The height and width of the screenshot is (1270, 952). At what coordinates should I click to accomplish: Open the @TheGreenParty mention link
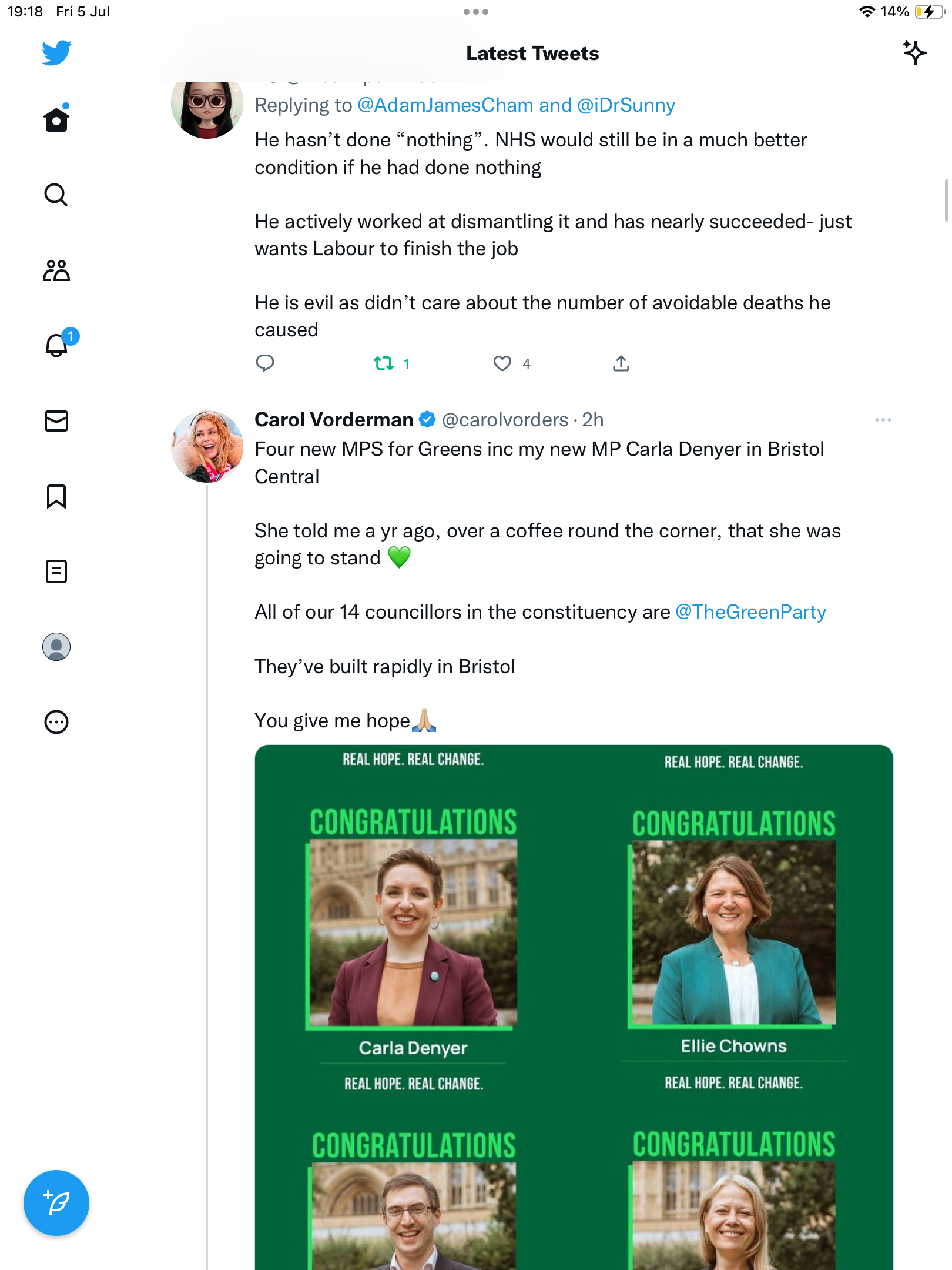[x=750, y=612]
